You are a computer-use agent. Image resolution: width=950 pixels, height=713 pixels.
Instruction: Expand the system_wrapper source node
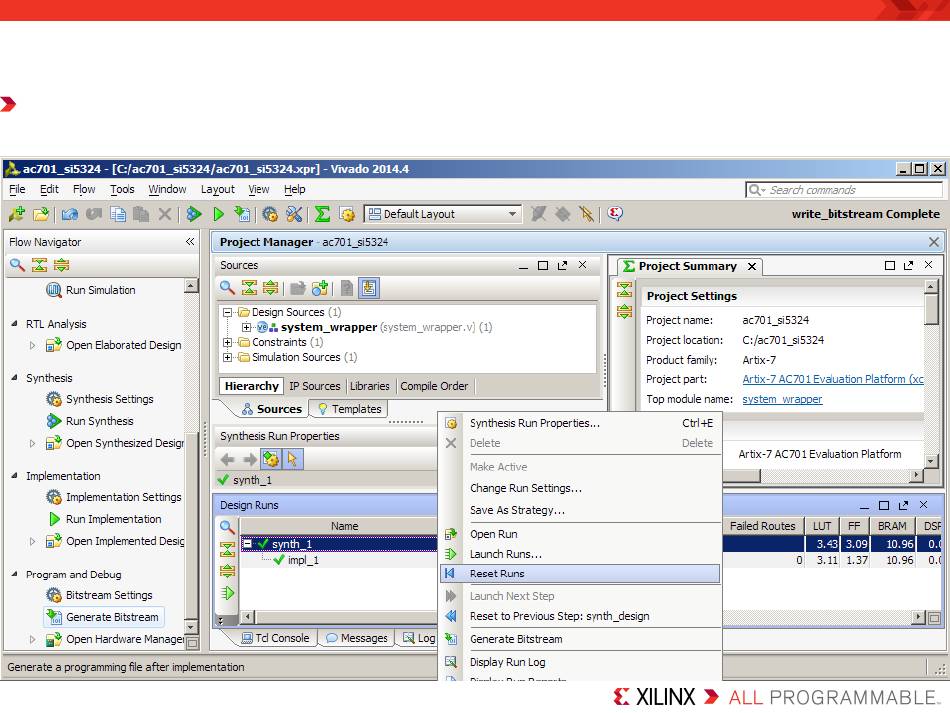247,327
